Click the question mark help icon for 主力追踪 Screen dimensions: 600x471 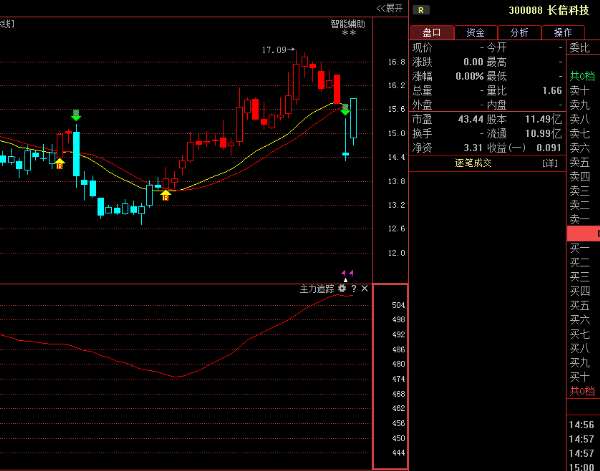353,288
